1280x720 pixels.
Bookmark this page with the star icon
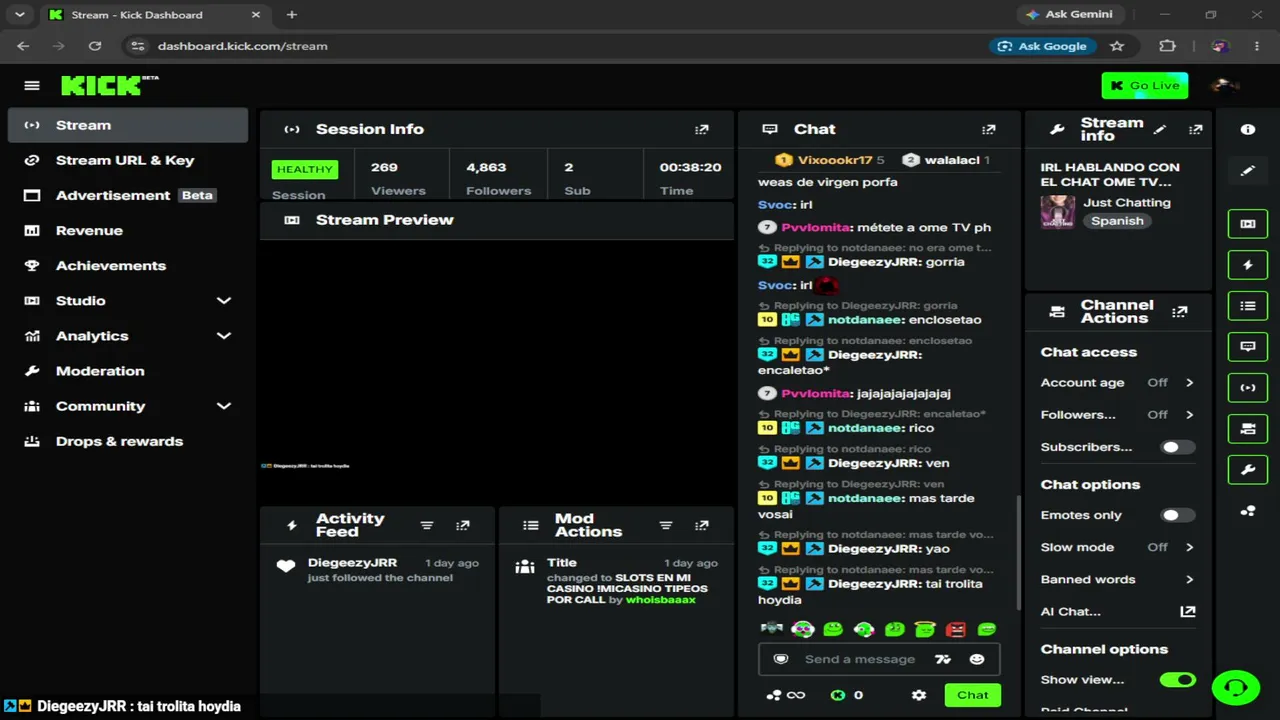coord(1117,46)
